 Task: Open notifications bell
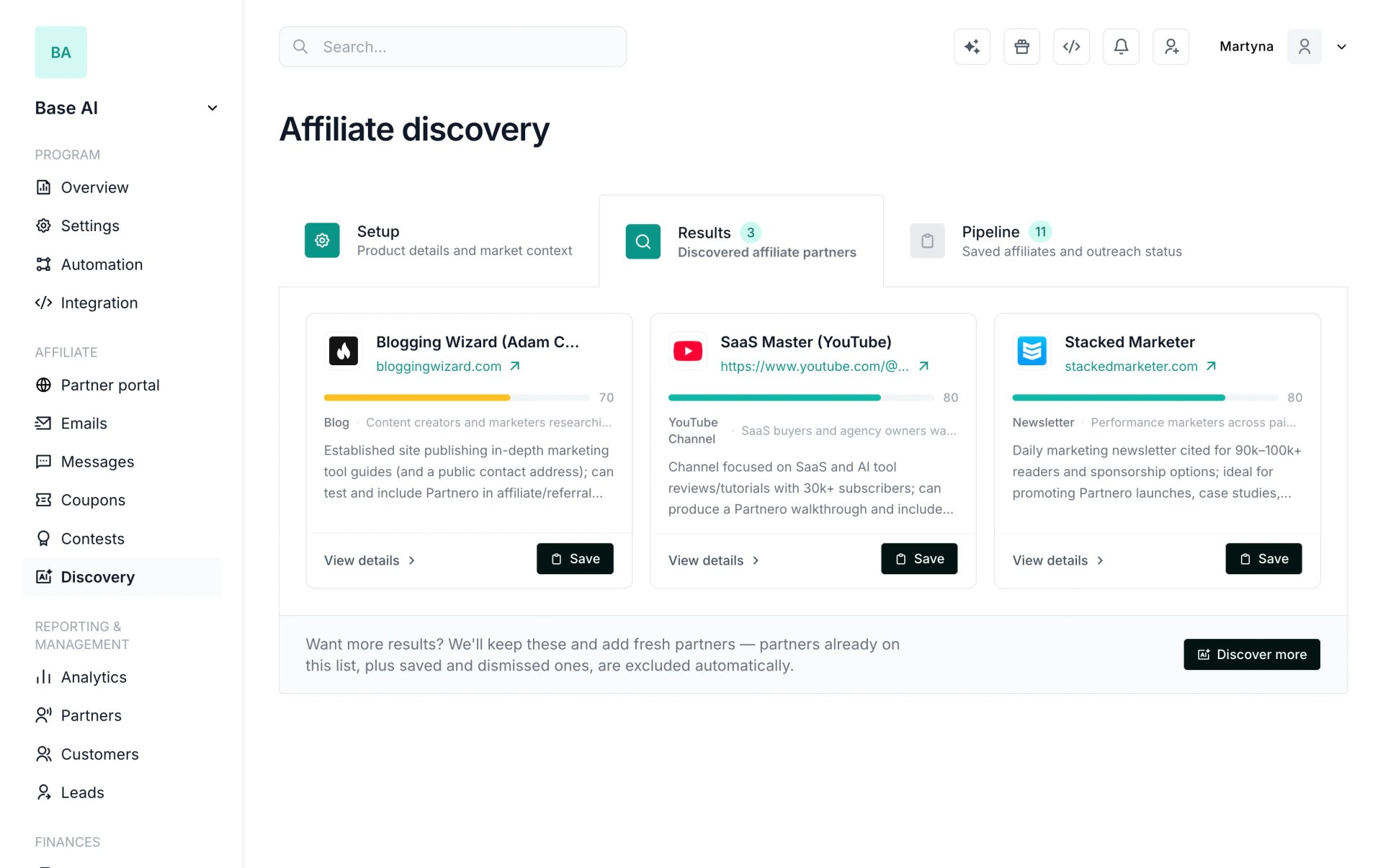click(x=1121, y=47)
